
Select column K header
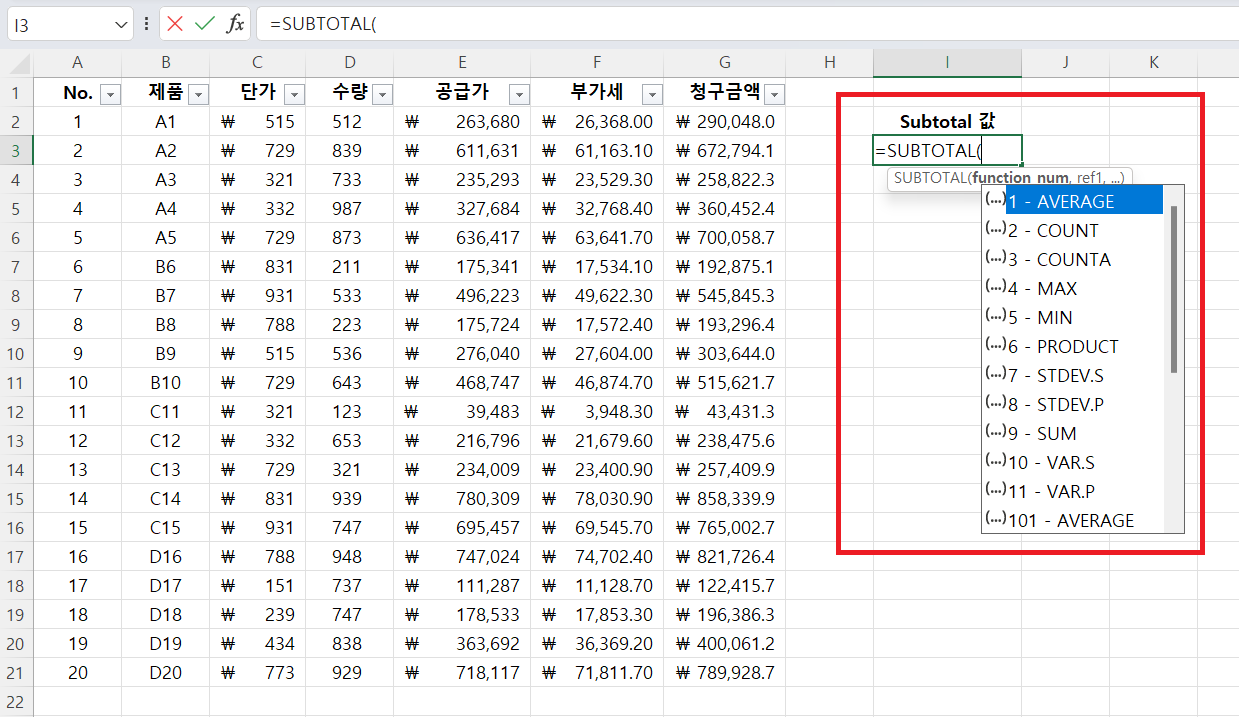coord(1153,62)
